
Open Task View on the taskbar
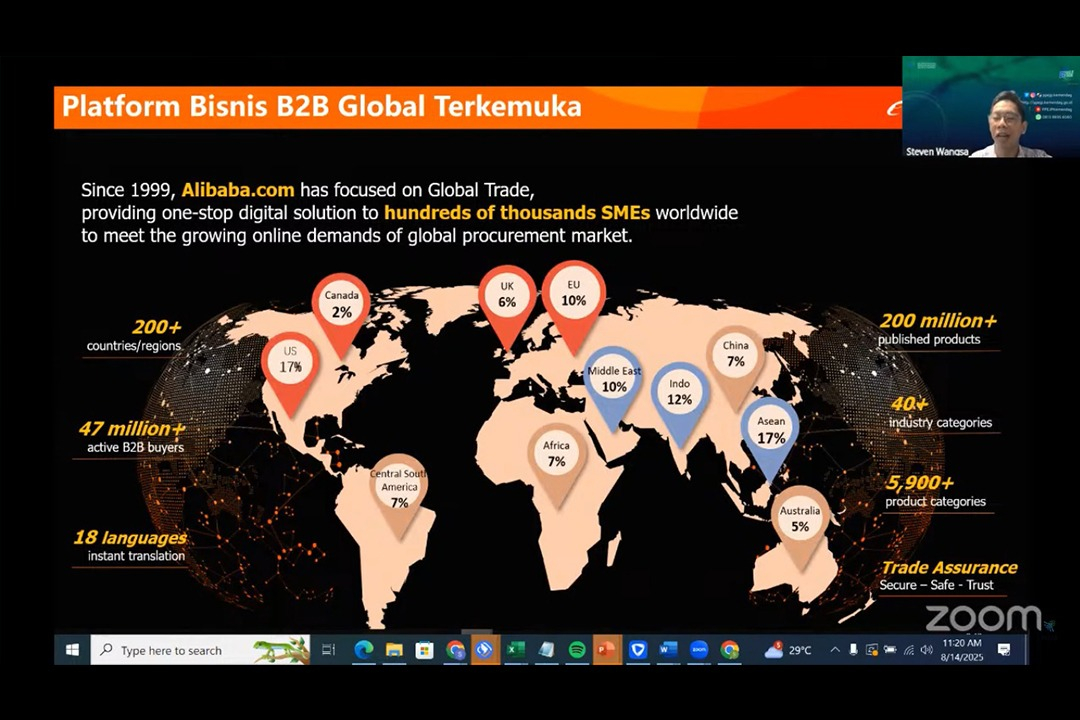(329, 650)
